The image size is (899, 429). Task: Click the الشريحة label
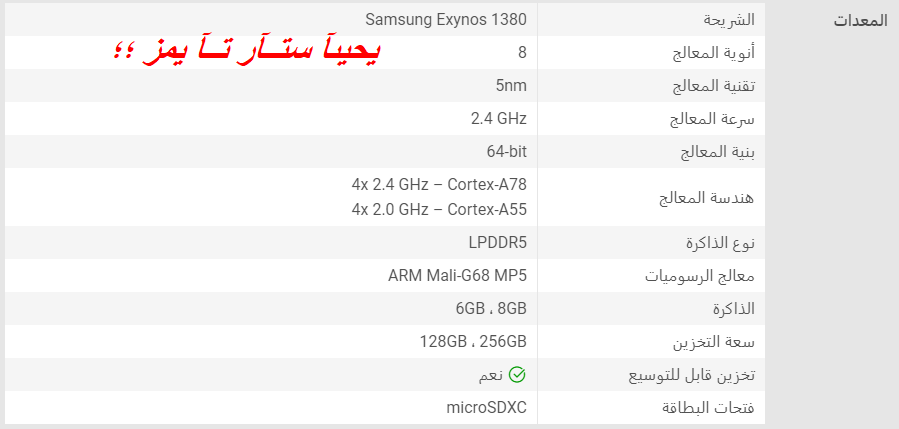click(x=729, y=20)
